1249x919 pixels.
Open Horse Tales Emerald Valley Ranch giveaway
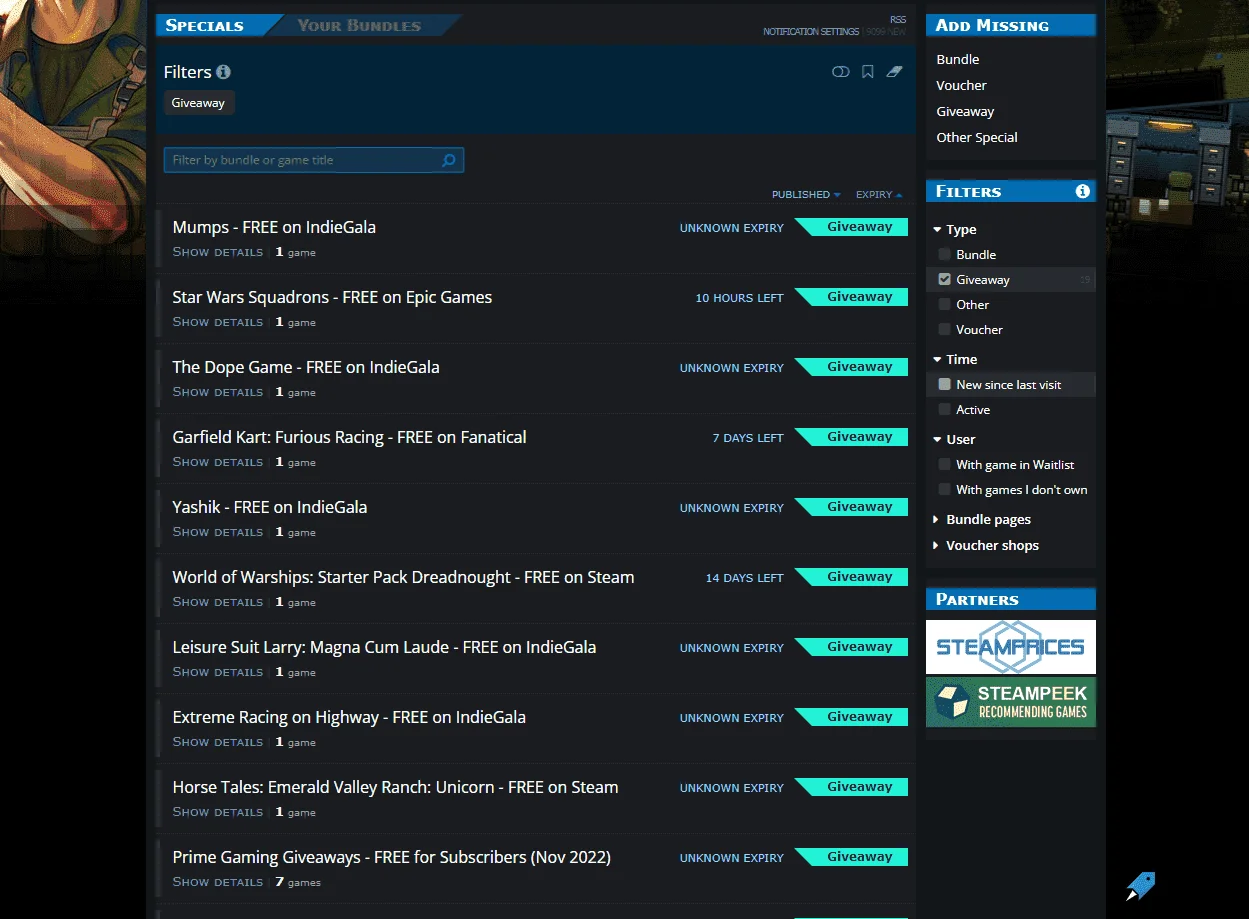(x=395, y=787)
